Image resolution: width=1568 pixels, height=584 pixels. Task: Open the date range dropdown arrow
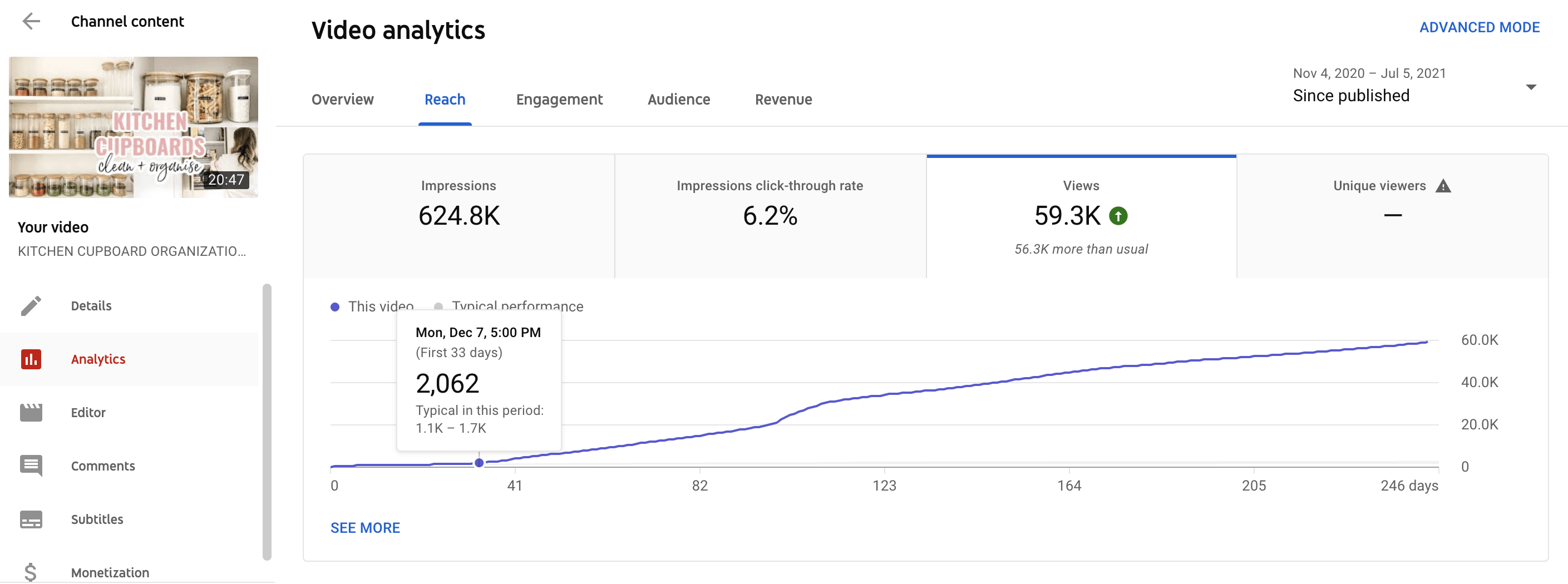tap(1531, 86)
